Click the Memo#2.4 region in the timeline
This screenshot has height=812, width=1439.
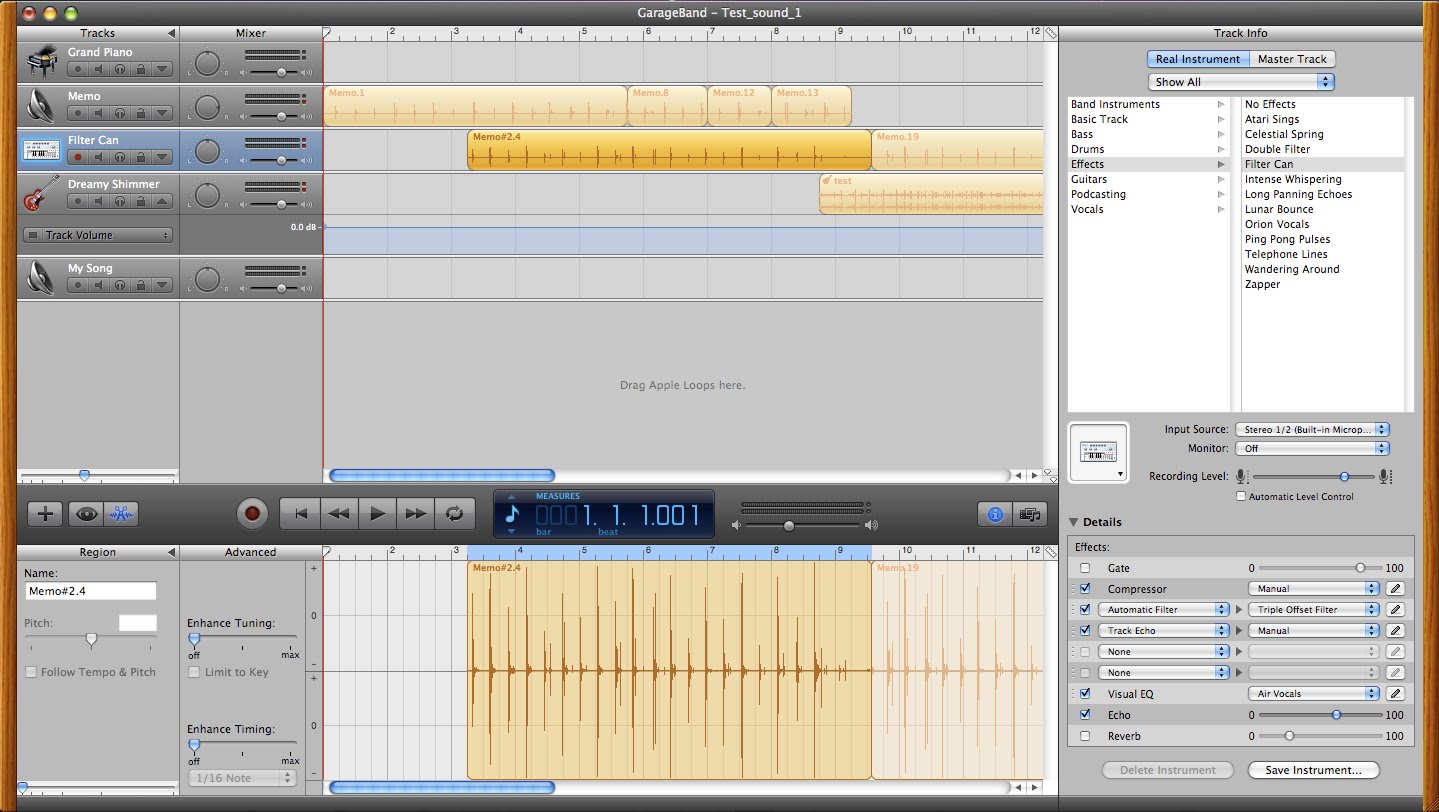pos(669,150)
